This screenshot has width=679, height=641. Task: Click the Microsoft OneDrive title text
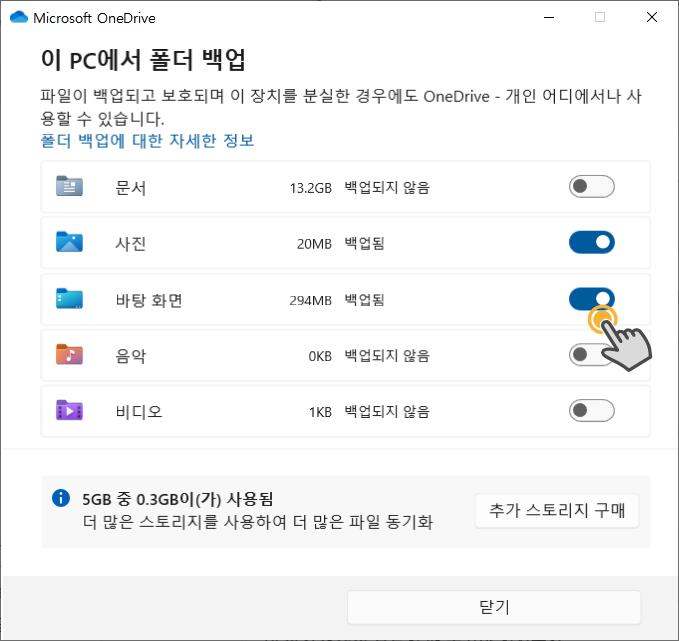click(94, 18)
